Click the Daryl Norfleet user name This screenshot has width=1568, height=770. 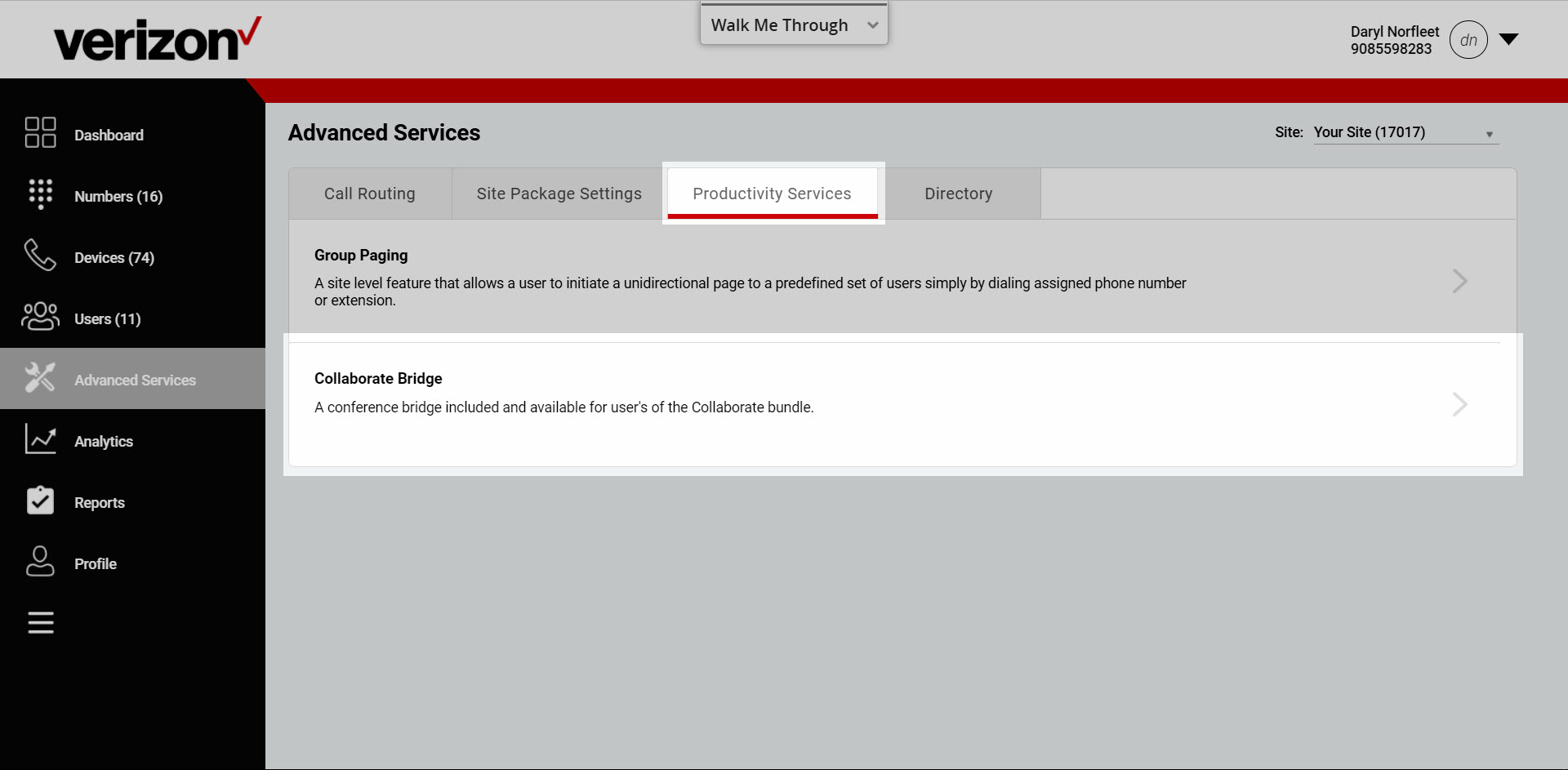tap(1395, 31)
